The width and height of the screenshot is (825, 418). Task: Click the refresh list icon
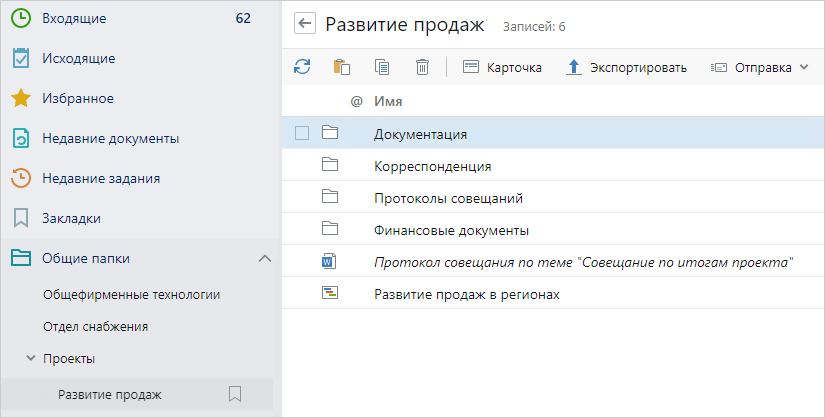(x=302, y=67)
